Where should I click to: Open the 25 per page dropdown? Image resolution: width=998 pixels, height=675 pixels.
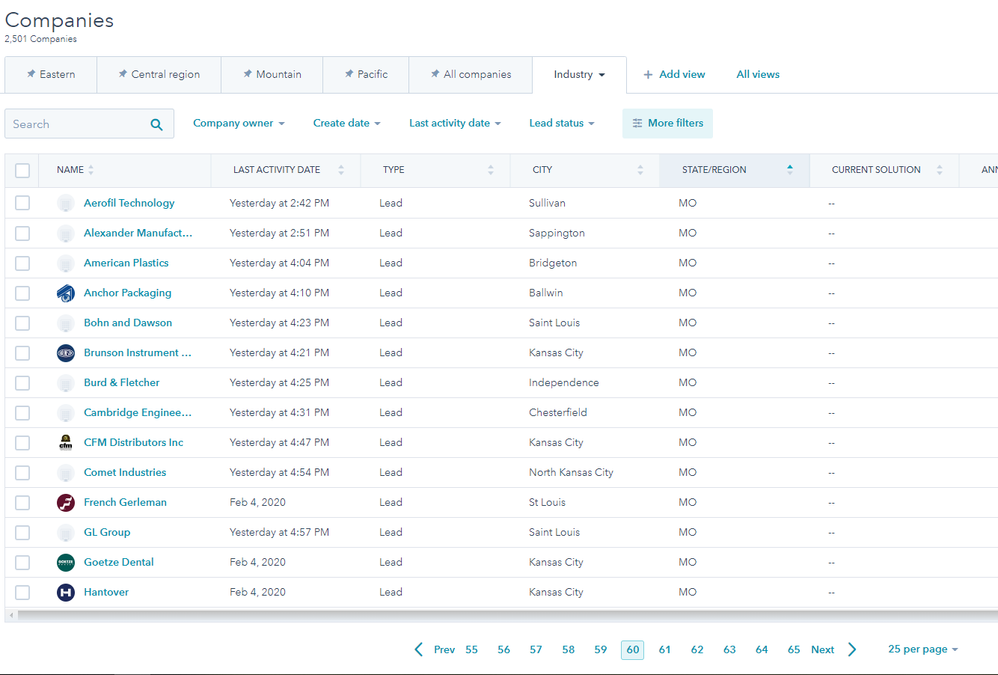(x=923, y=649)
